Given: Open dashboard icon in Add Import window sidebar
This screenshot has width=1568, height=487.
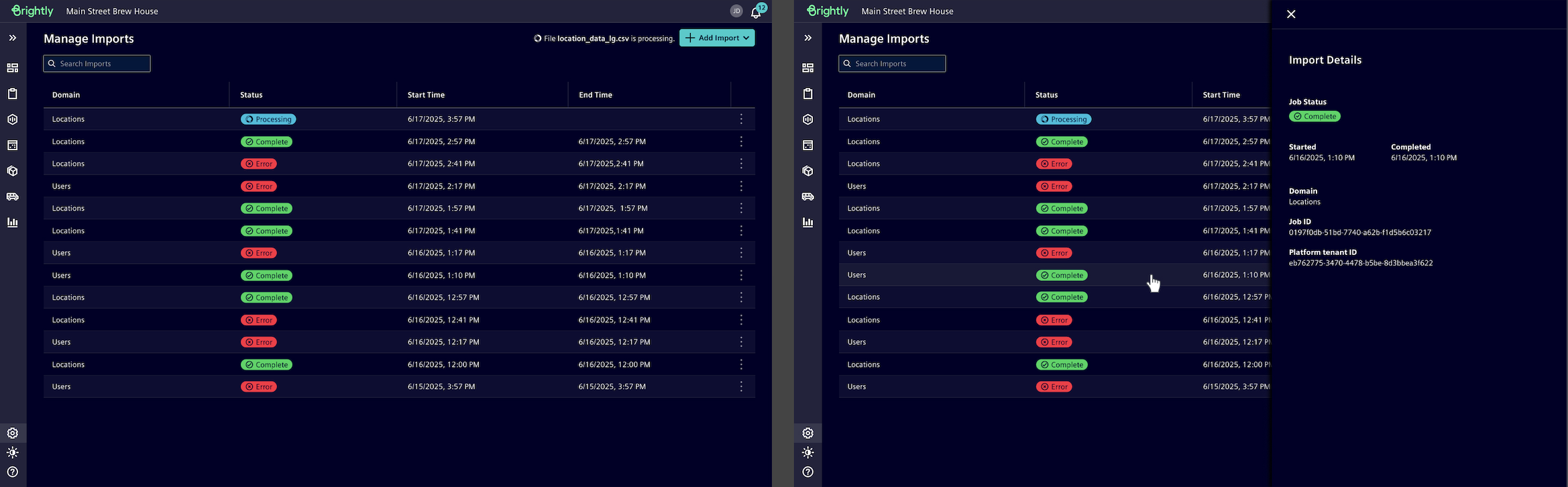Looking at the screenshot, I should pyautogui.click(x=13, y=68).
